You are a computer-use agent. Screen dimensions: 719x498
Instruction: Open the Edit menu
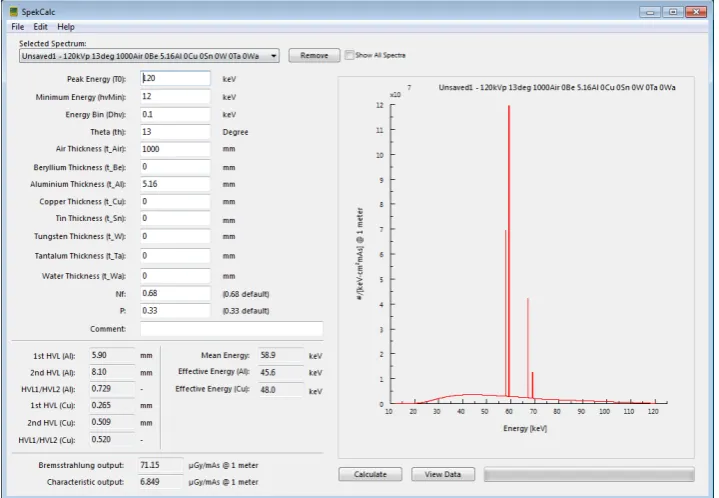click(x=40, y=27)
